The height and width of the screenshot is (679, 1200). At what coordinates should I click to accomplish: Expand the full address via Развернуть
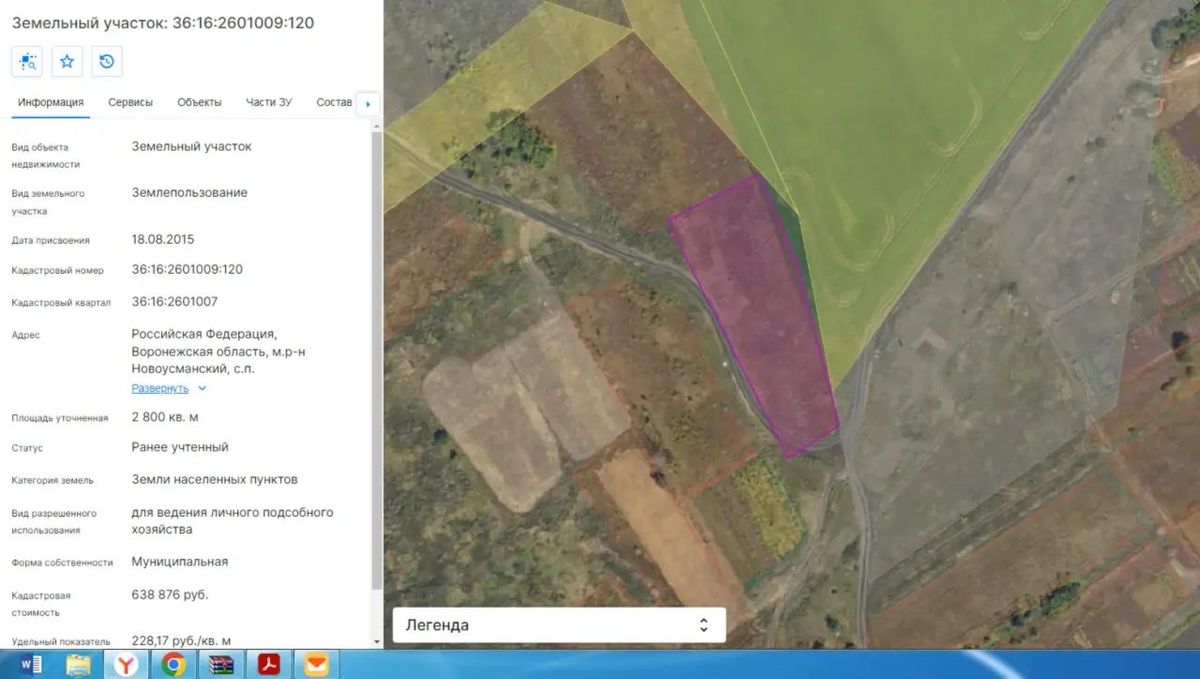160,388
